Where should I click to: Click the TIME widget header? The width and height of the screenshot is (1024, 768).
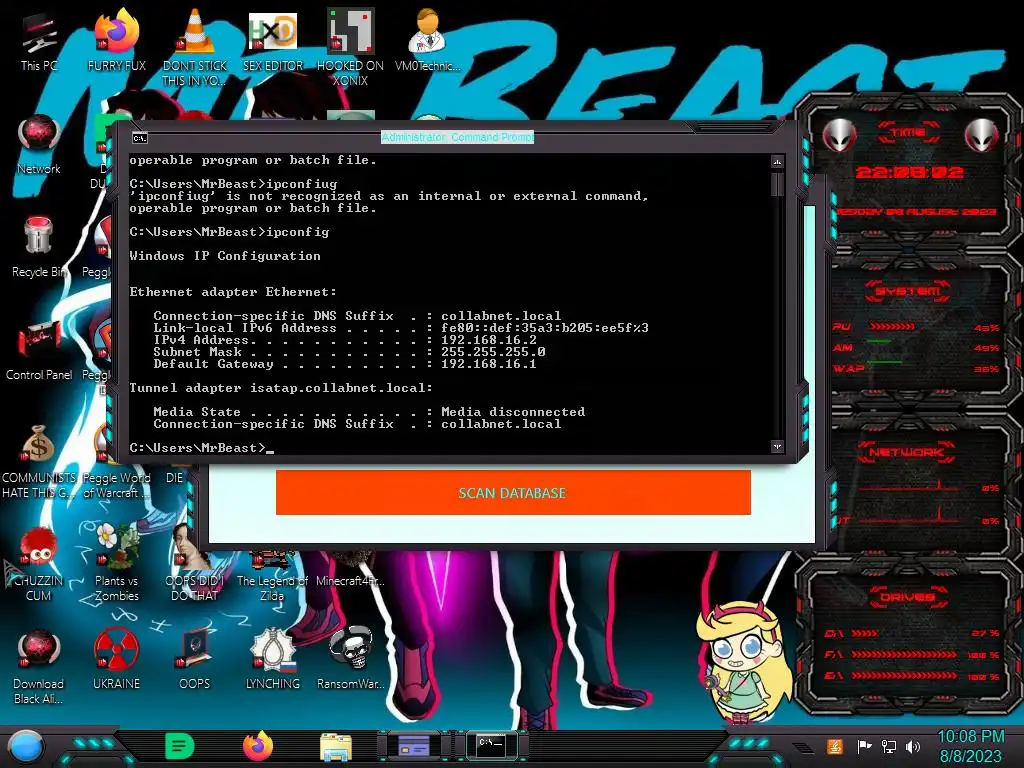point(908,132)
